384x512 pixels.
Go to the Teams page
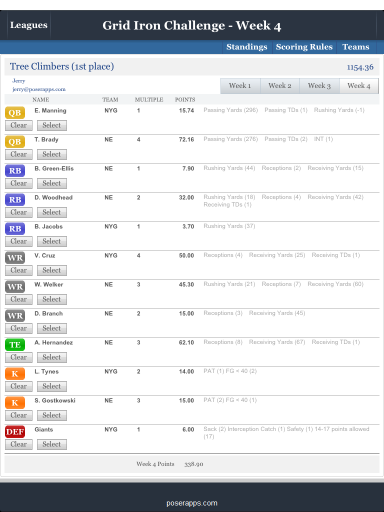[356, 47]
